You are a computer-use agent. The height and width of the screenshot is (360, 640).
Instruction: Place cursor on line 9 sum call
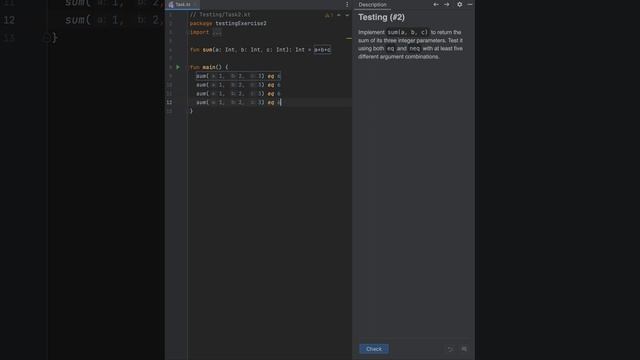coord(238,76)
